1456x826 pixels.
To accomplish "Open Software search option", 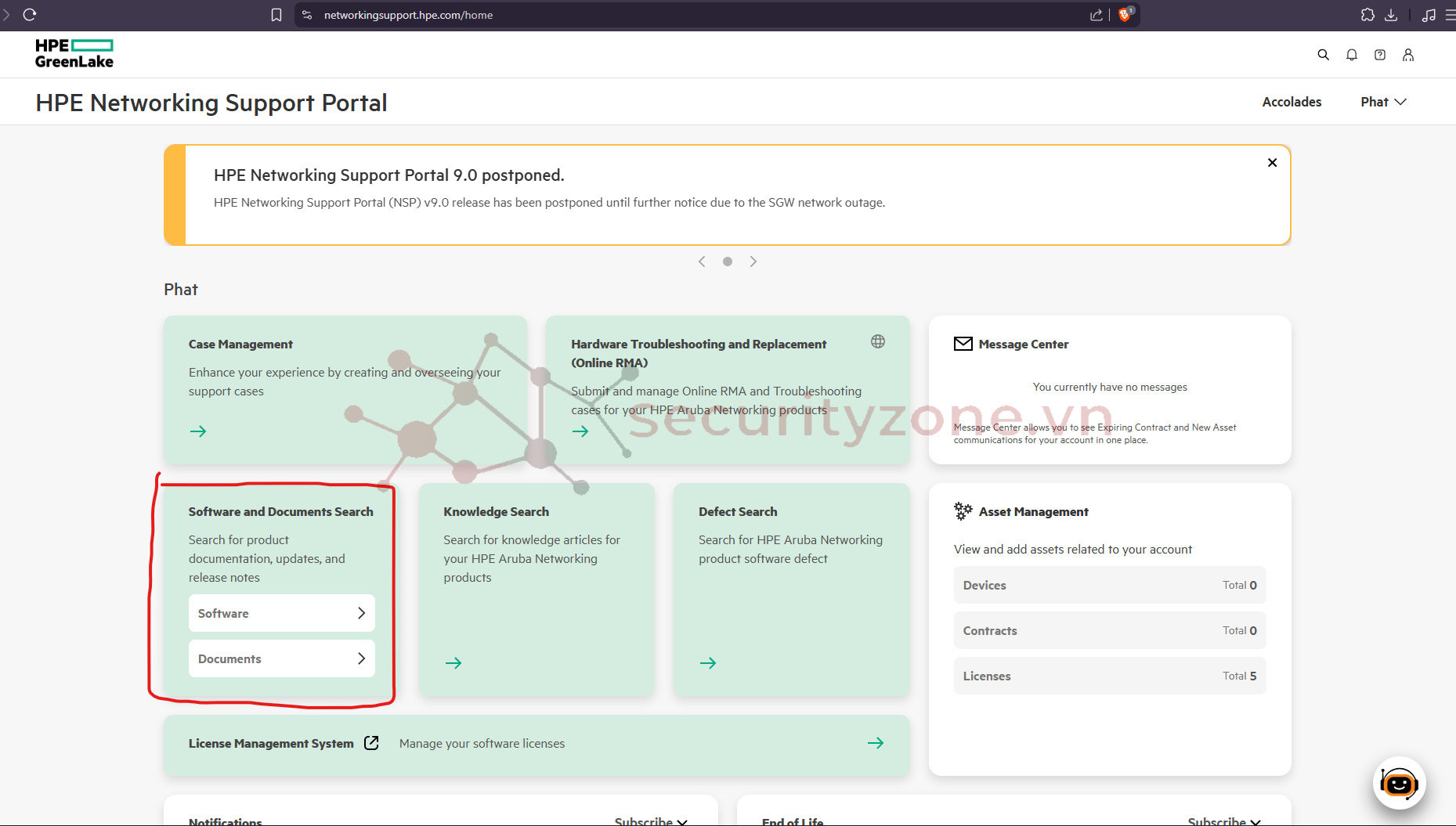I will click(x=281, y=613).
